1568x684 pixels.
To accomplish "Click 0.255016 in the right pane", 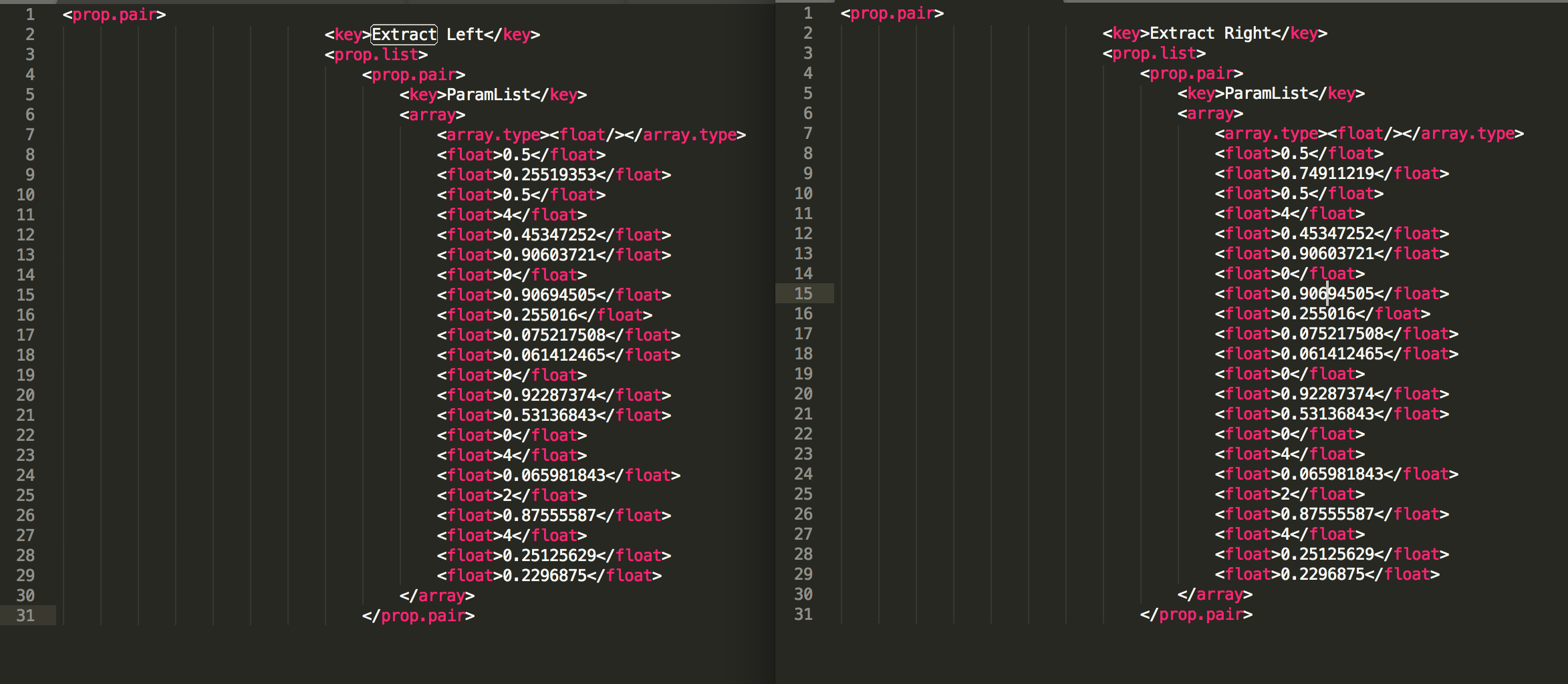I will pyautogui.click(x=1318, y=313).
